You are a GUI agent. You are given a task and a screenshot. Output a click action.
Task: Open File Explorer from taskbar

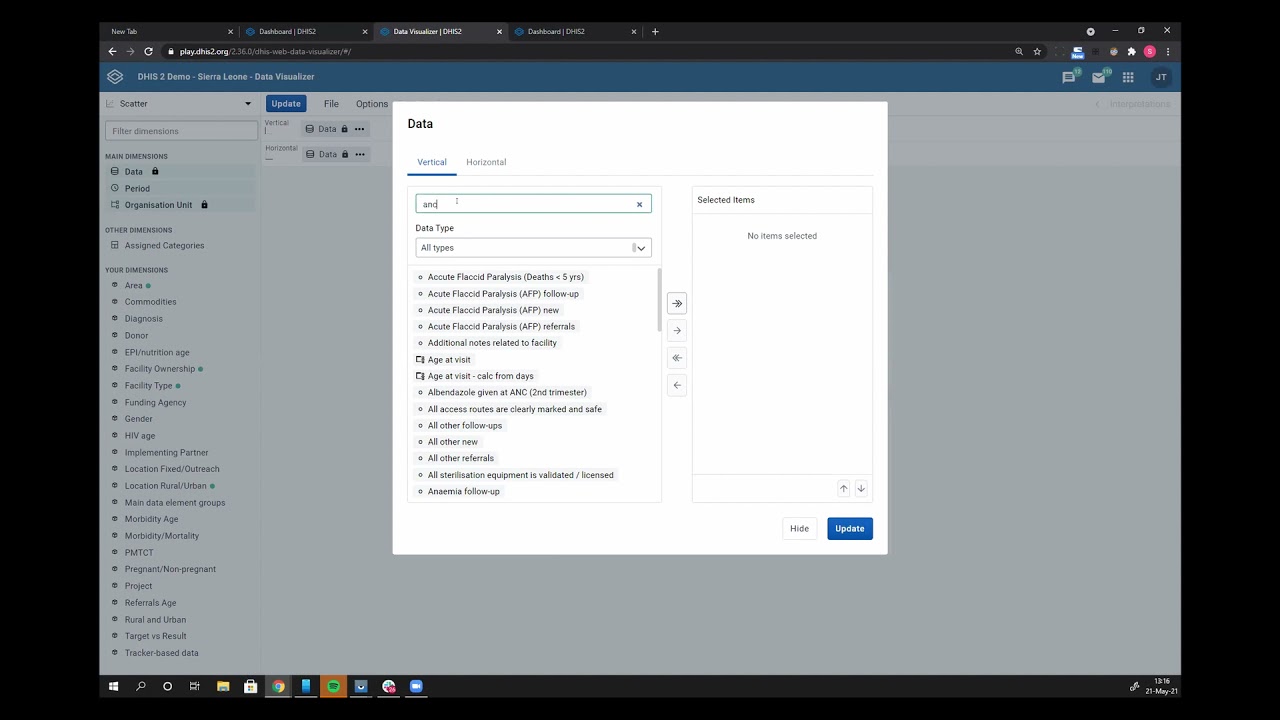223,686
